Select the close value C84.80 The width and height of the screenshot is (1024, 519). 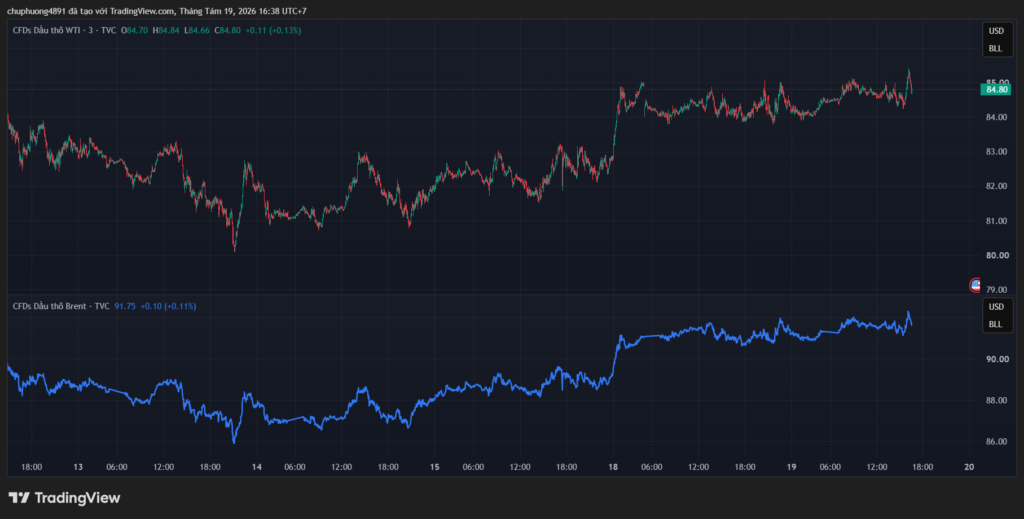(228, 30)
